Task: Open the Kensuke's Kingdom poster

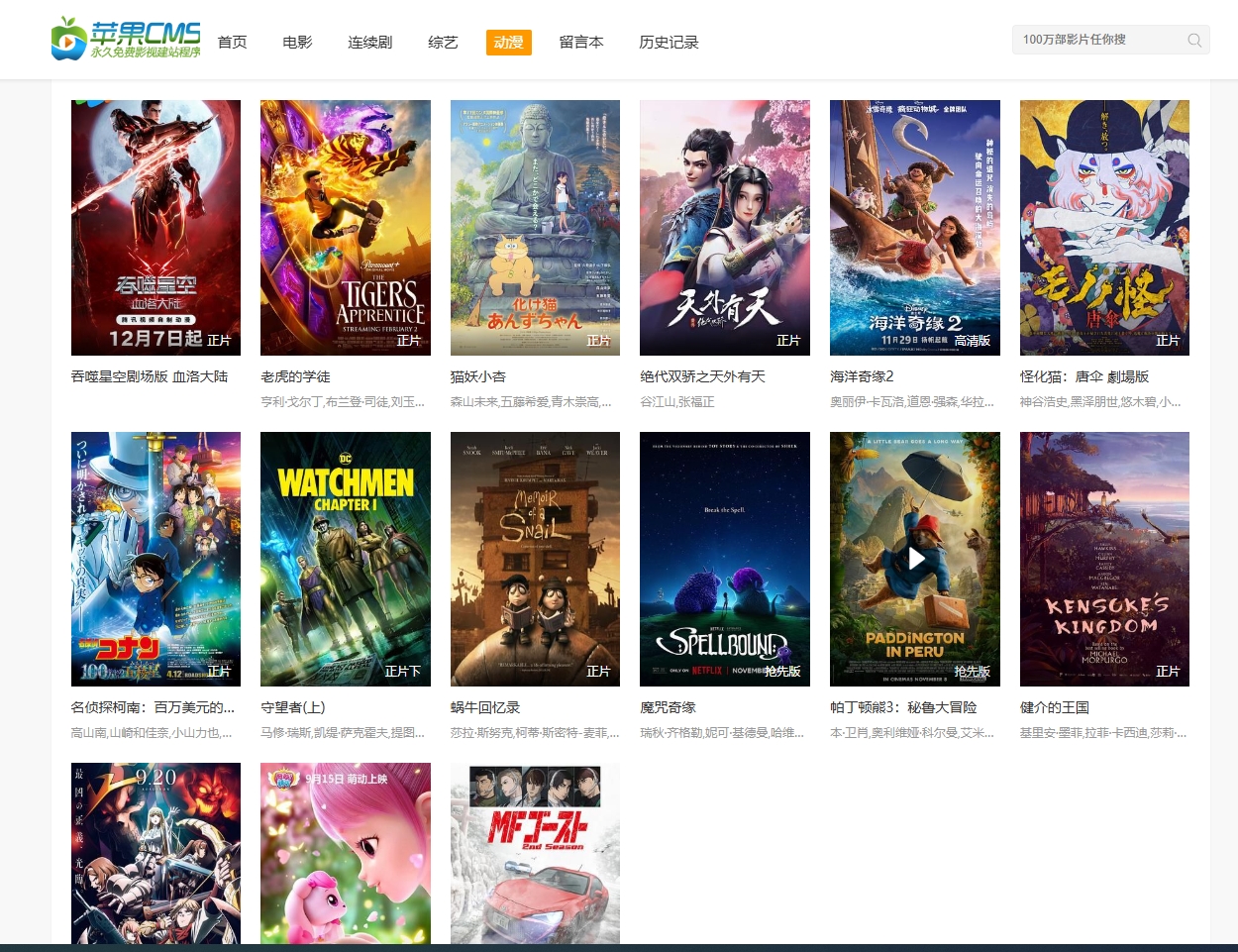Action: pyautogui.click(x=1104, y=559)
